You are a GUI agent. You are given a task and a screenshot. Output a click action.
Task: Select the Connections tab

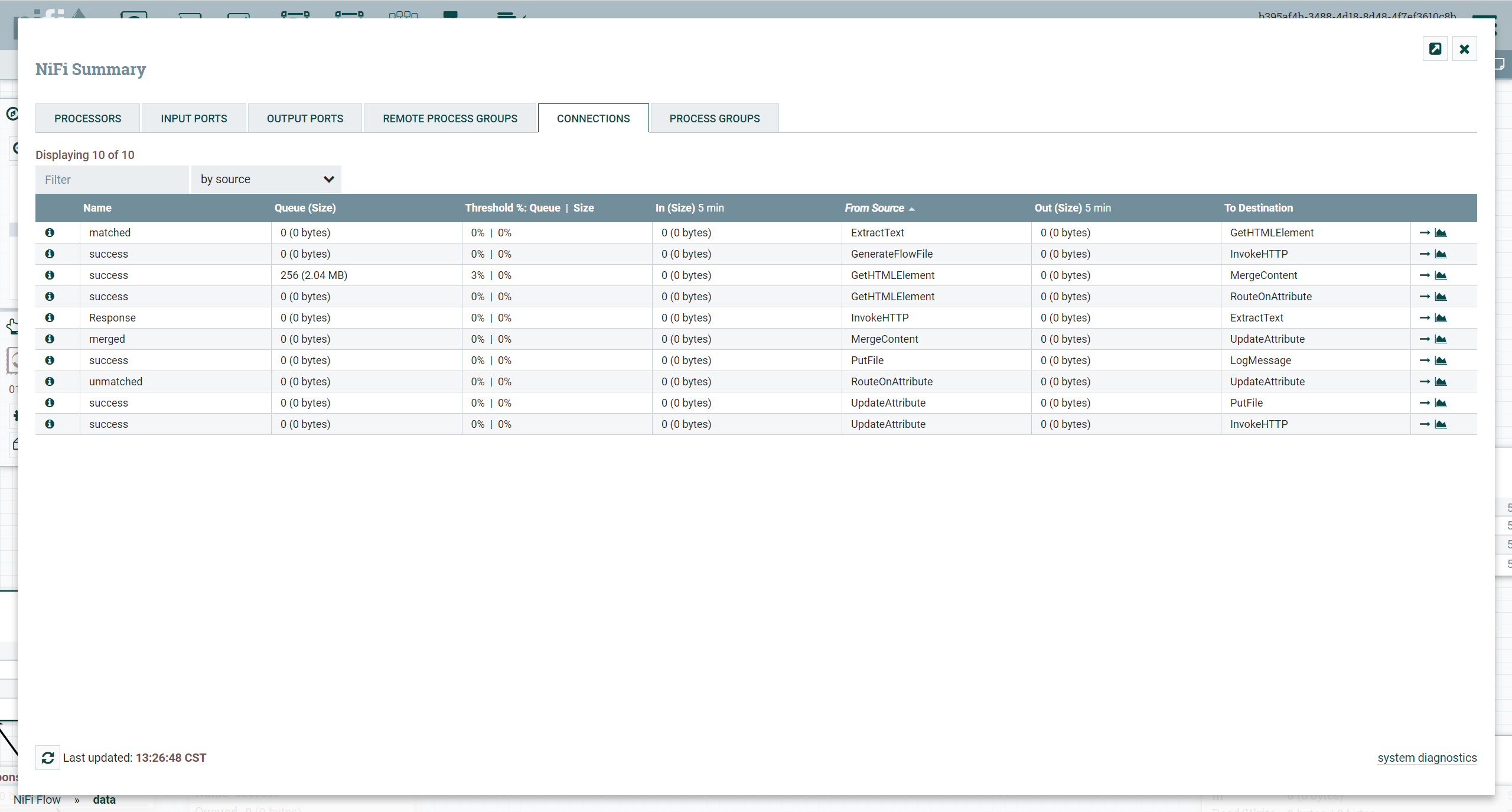pos(593,118)
